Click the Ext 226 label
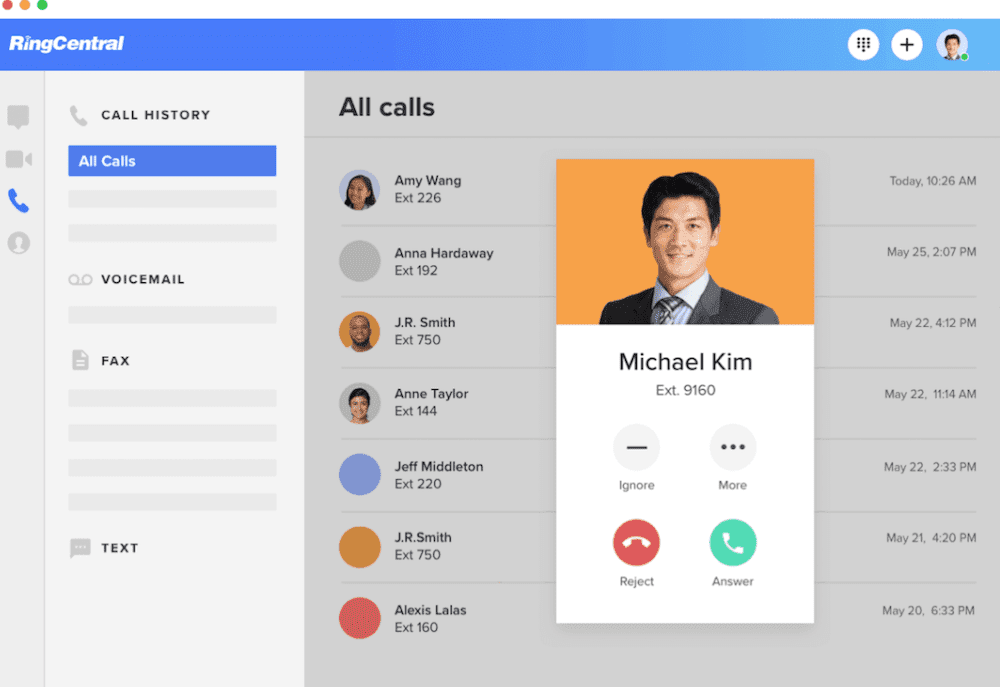 (418, 198)
